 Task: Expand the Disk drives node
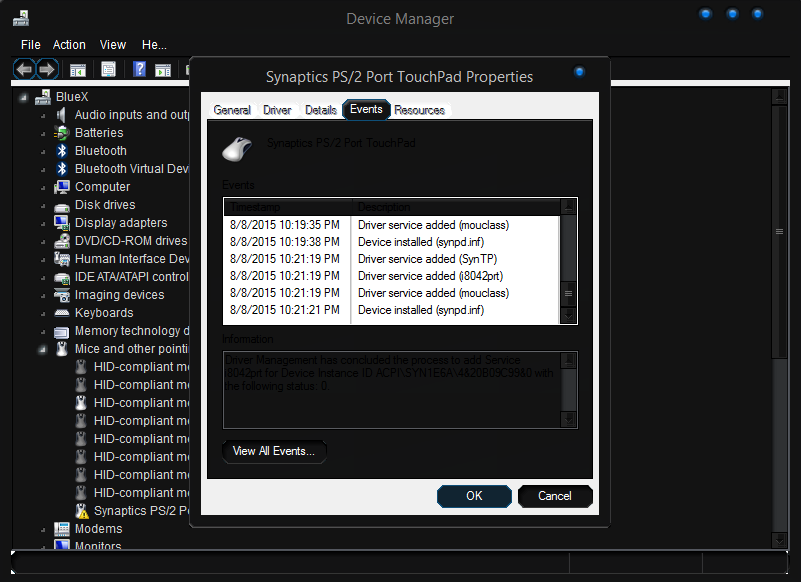tap(43, 205)
